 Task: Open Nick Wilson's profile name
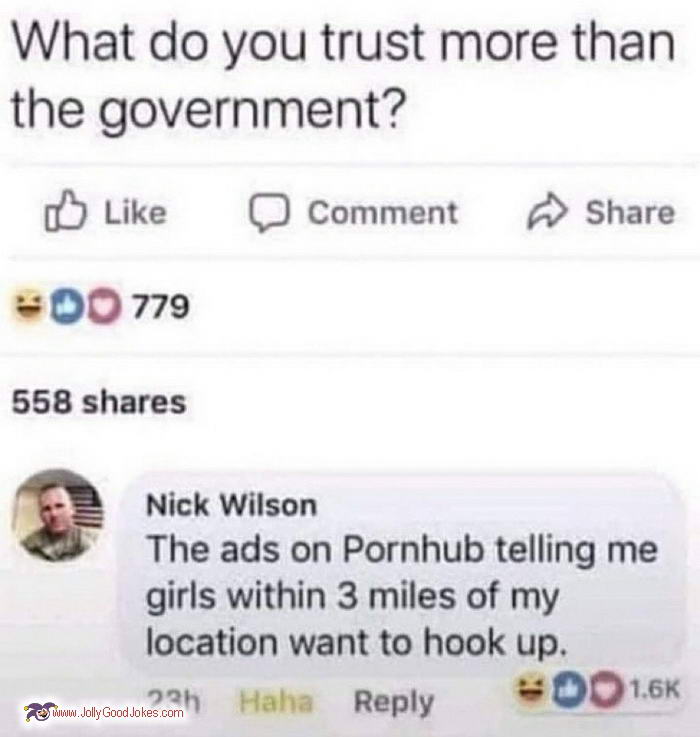231,506
